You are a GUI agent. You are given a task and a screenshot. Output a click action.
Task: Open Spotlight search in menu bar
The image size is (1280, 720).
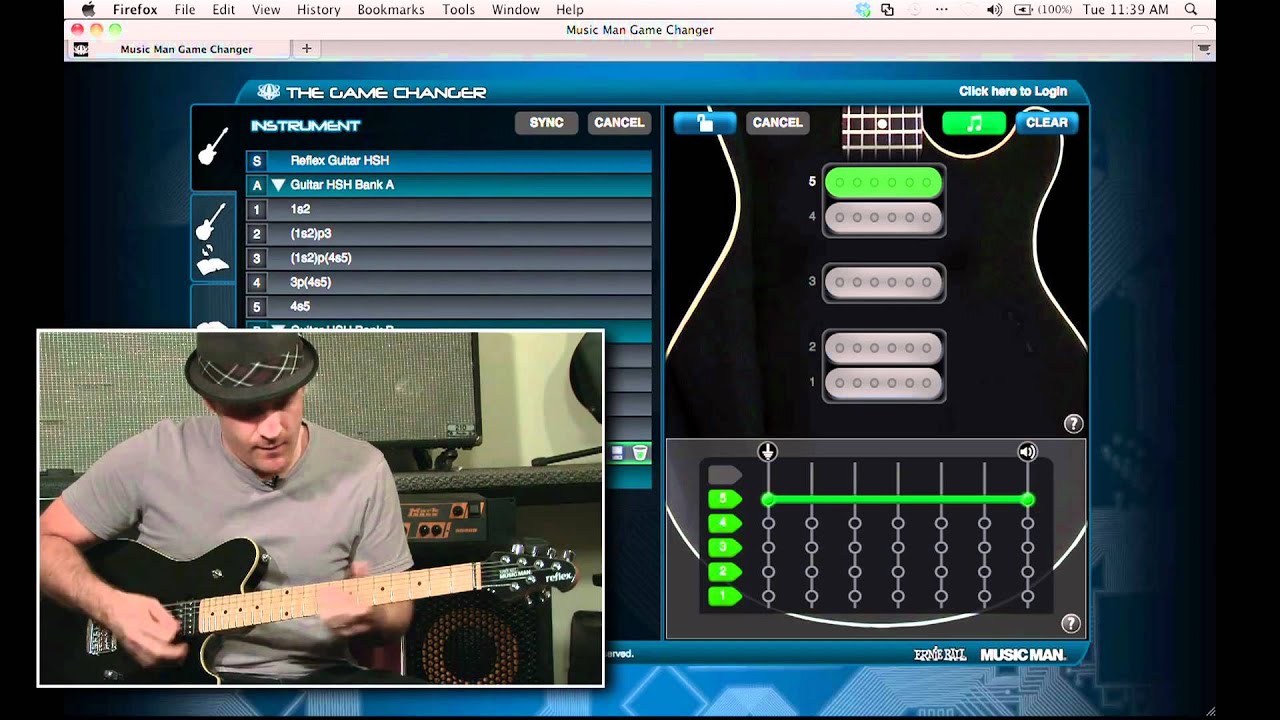(x=1191, y=10)
